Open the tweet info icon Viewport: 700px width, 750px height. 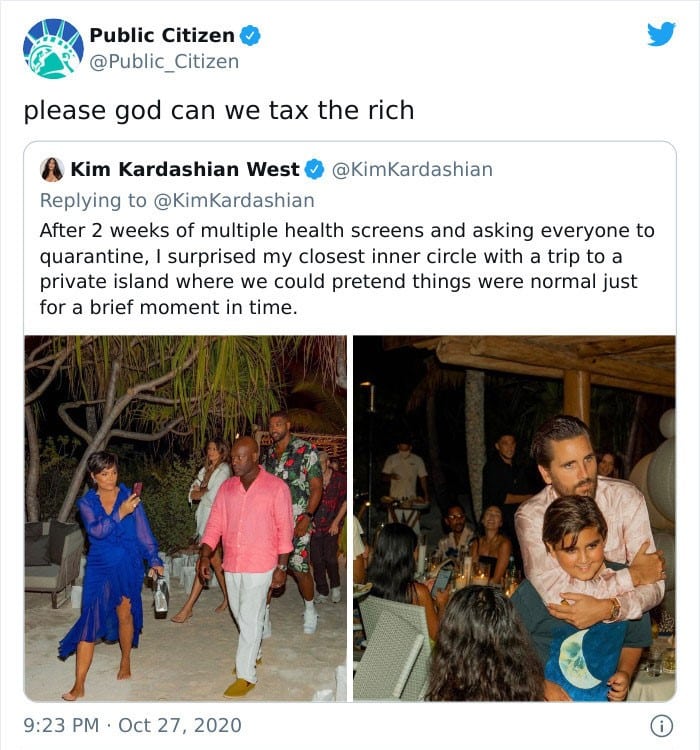click(662, 726)
